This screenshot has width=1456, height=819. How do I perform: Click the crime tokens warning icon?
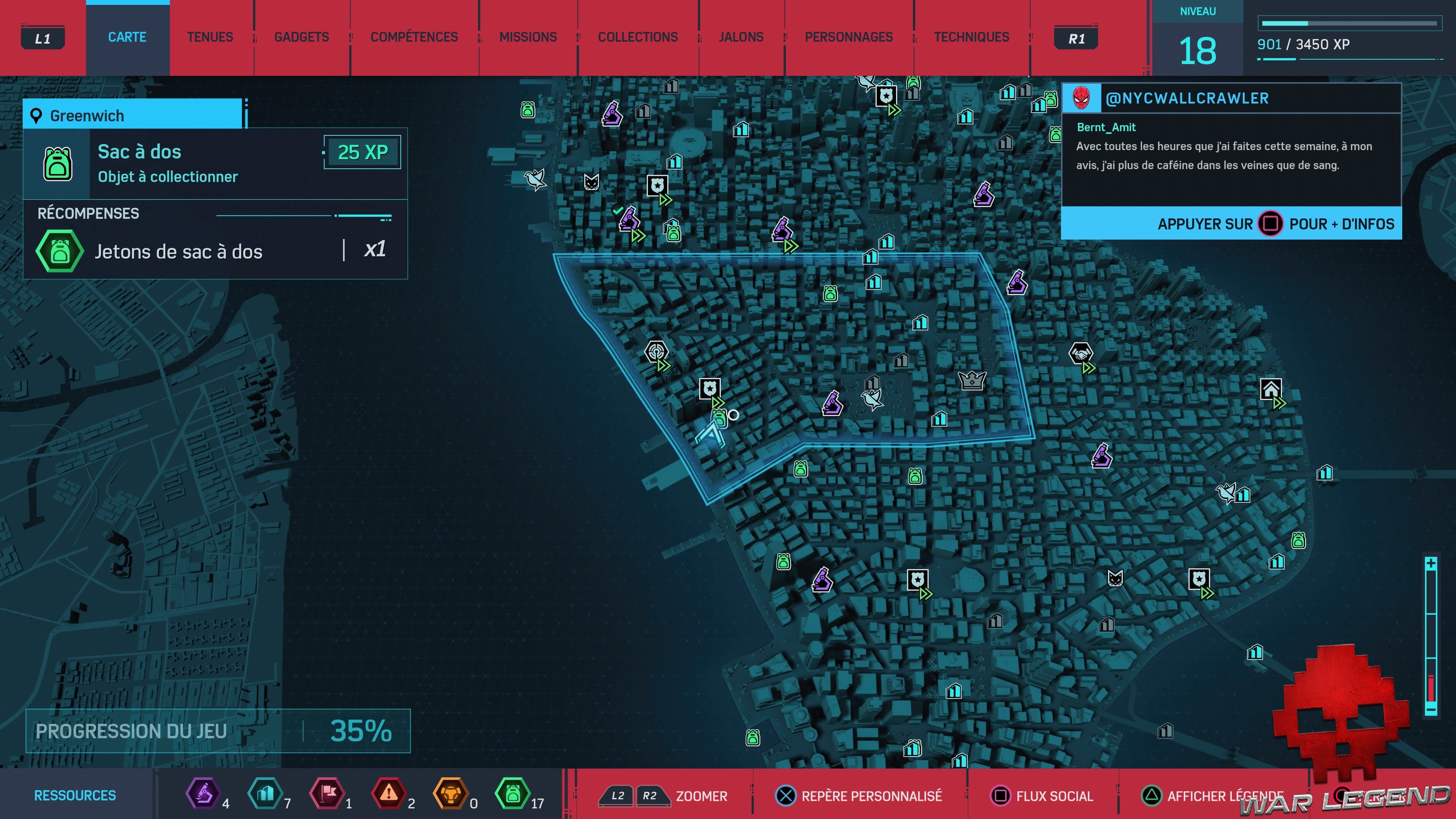(x=389, y=793)
